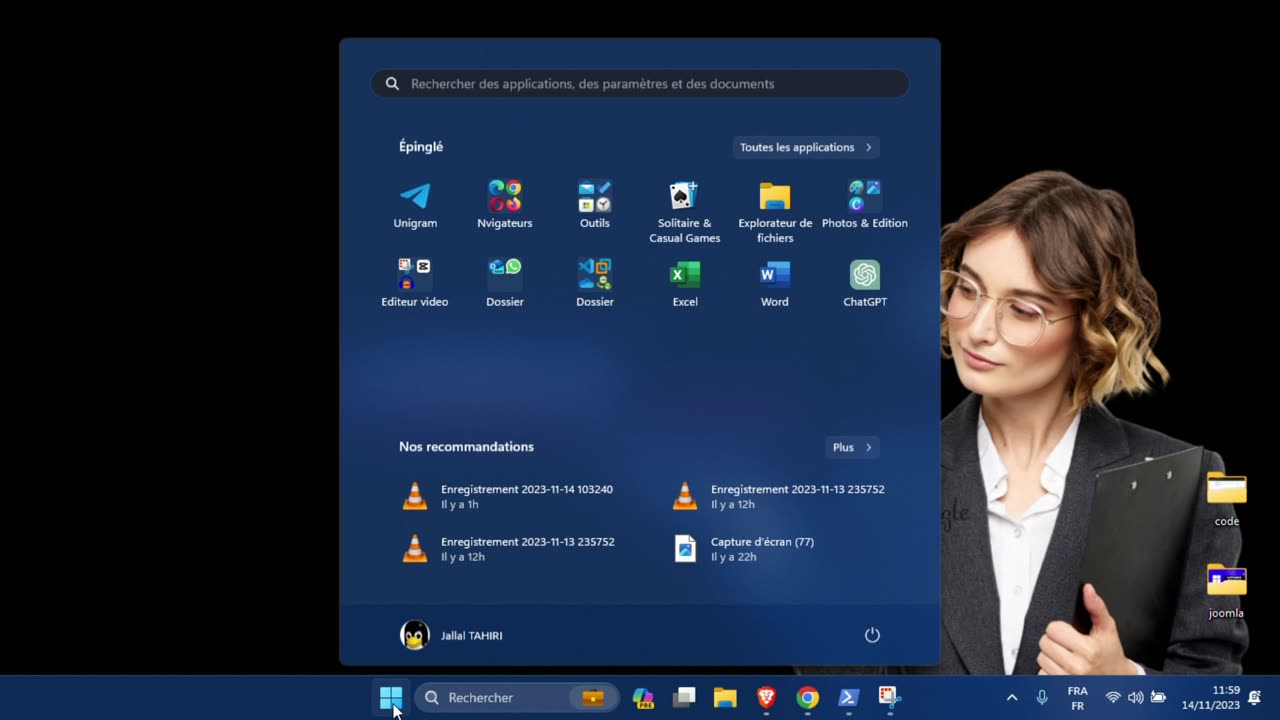1280x720 pixels.
Task: Open the Photos & Edition folder
Action: click(865, 205)
